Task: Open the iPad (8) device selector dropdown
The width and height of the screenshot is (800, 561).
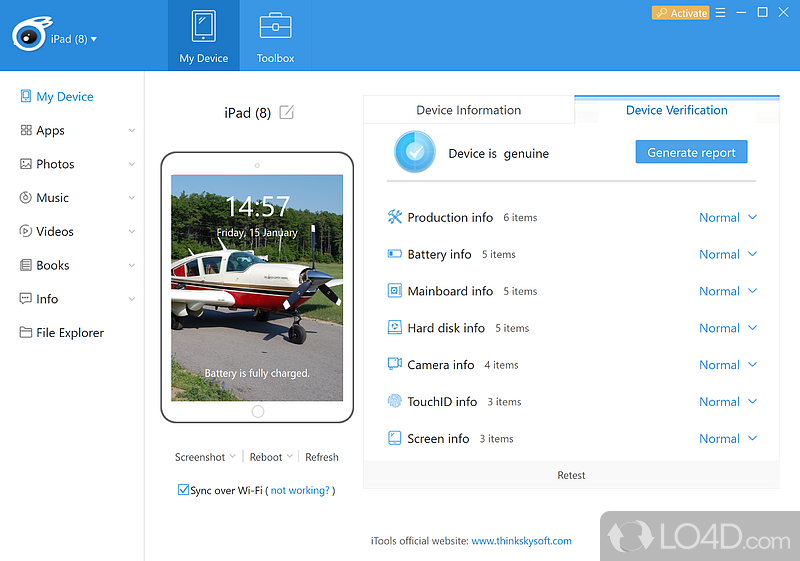Action: pyautogui.click(x=74, y=39)
